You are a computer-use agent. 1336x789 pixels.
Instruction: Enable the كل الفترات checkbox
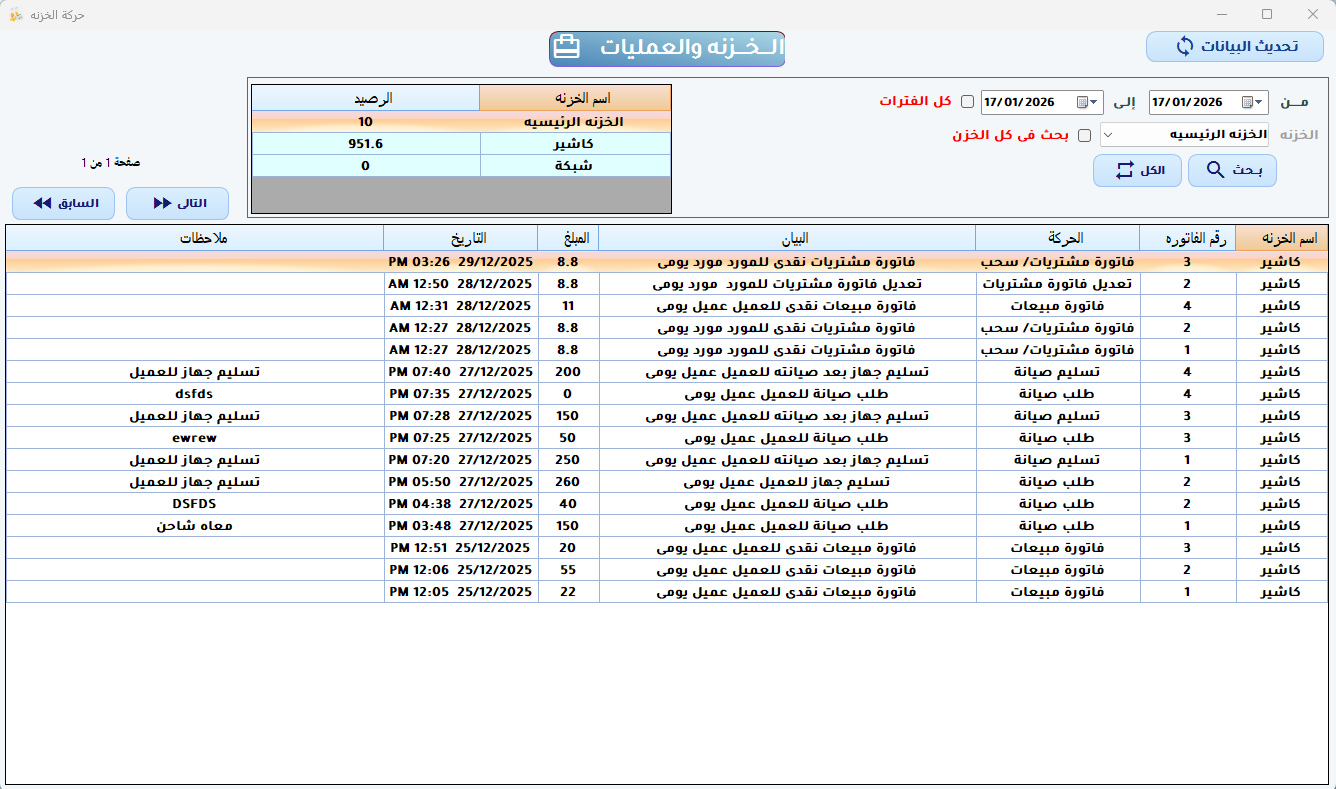click(x=967, y=102)
